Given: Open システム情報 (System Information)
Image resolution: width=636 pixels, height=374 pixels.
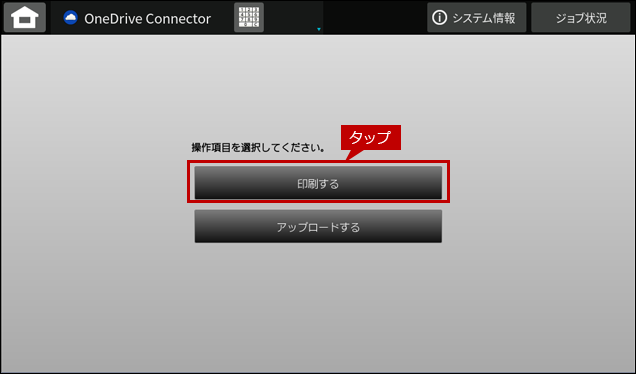Looking at the screenshot, I should [477, 17].
